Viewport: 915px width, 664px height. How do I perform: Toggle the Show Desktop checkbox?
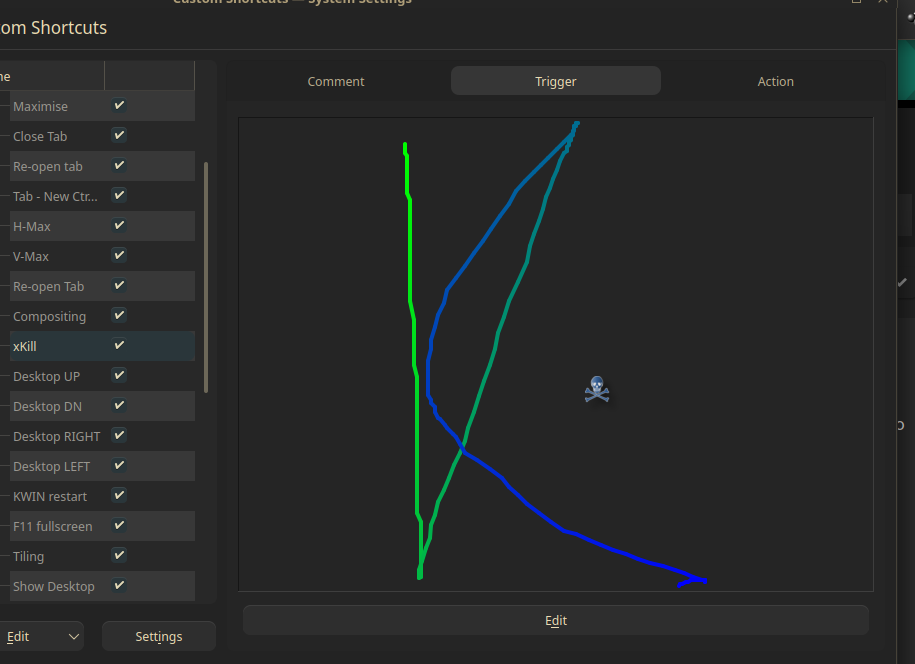click(x=119, y=585)
